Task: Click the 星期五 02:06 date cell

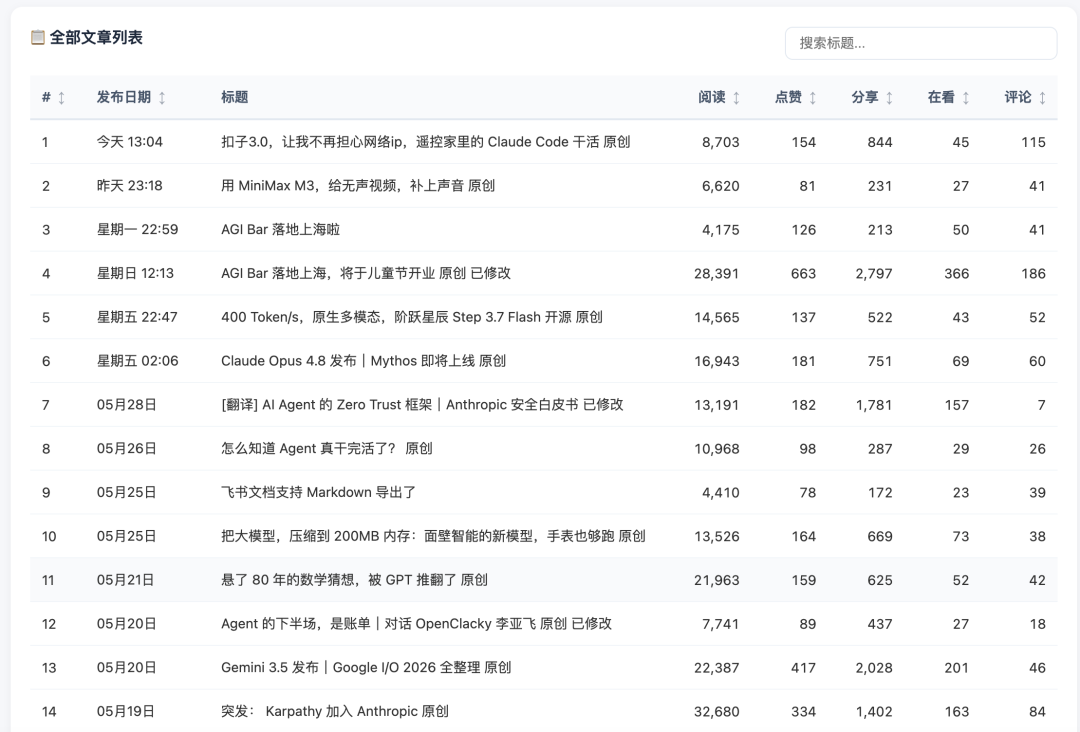Action: 137,361
